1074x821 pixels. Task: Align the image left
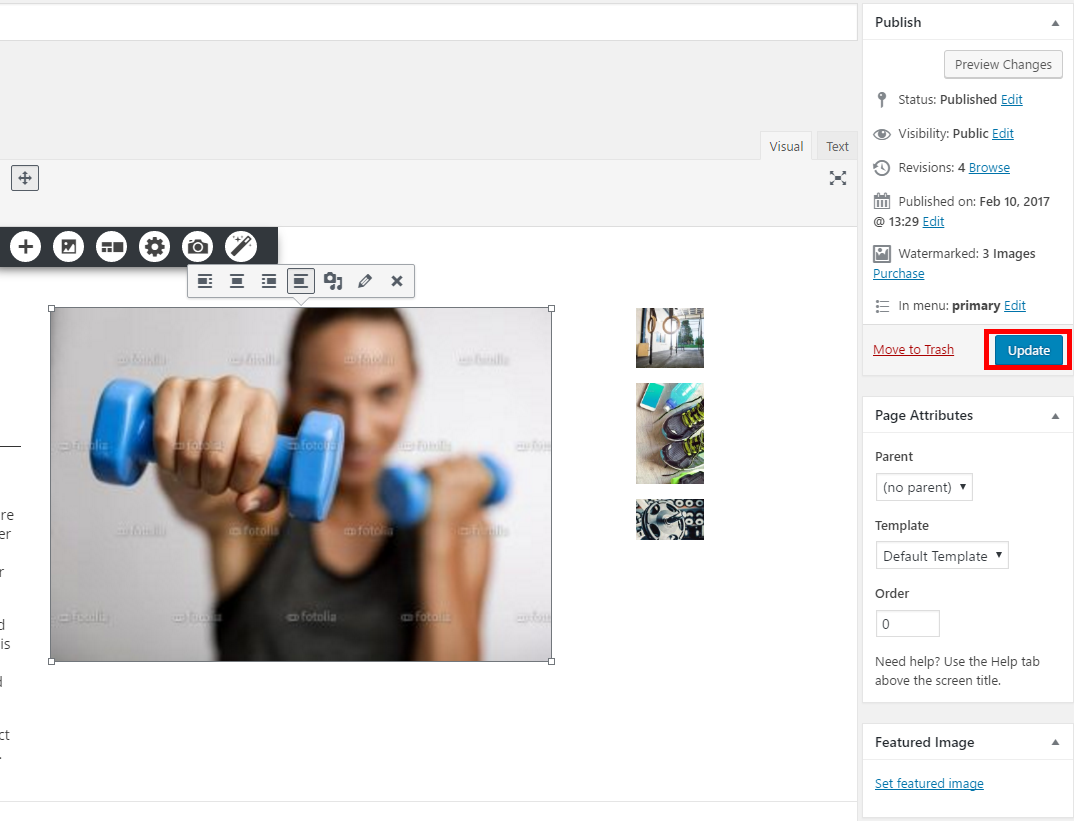205,281
